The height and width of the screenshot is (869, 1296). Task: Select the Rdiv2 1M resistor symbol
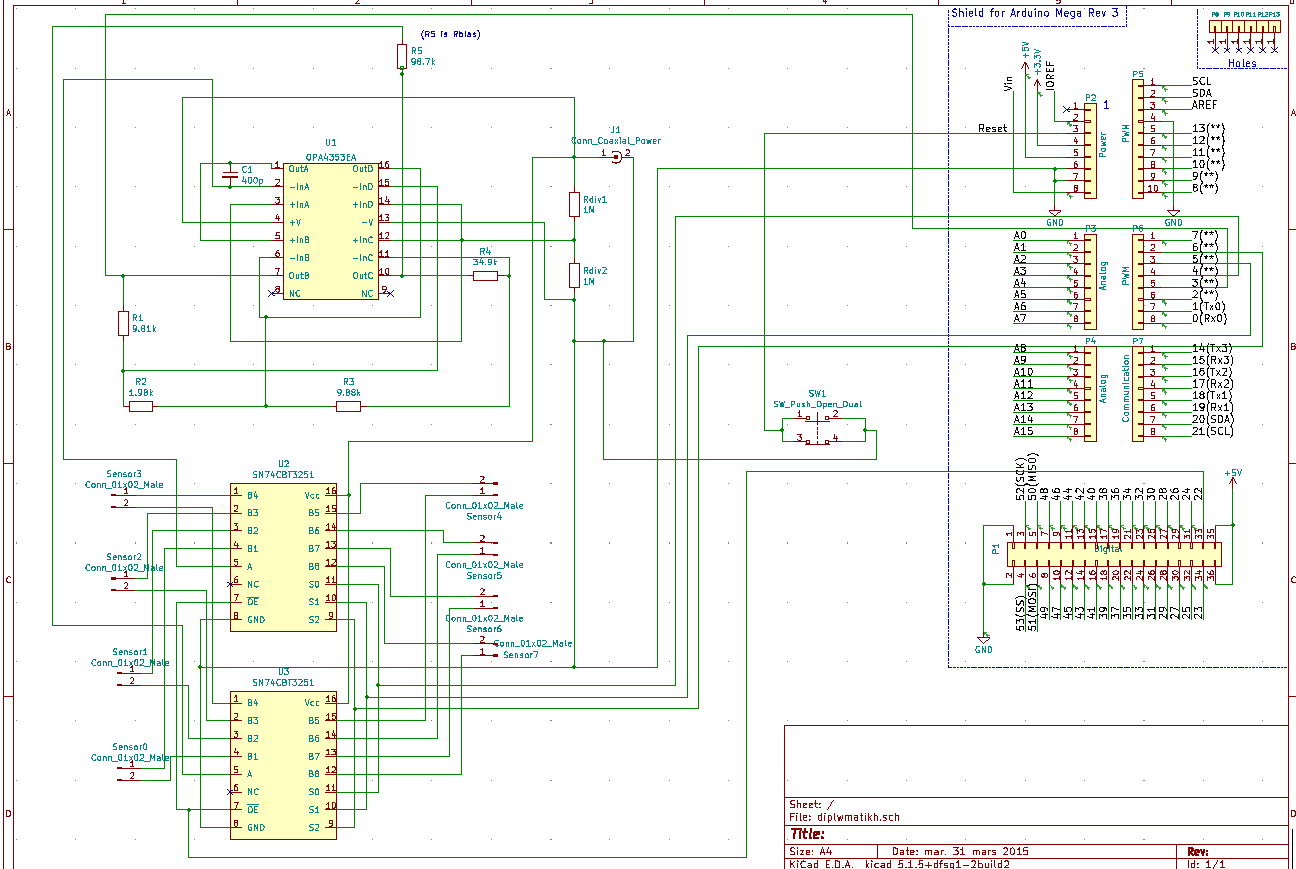574,275
